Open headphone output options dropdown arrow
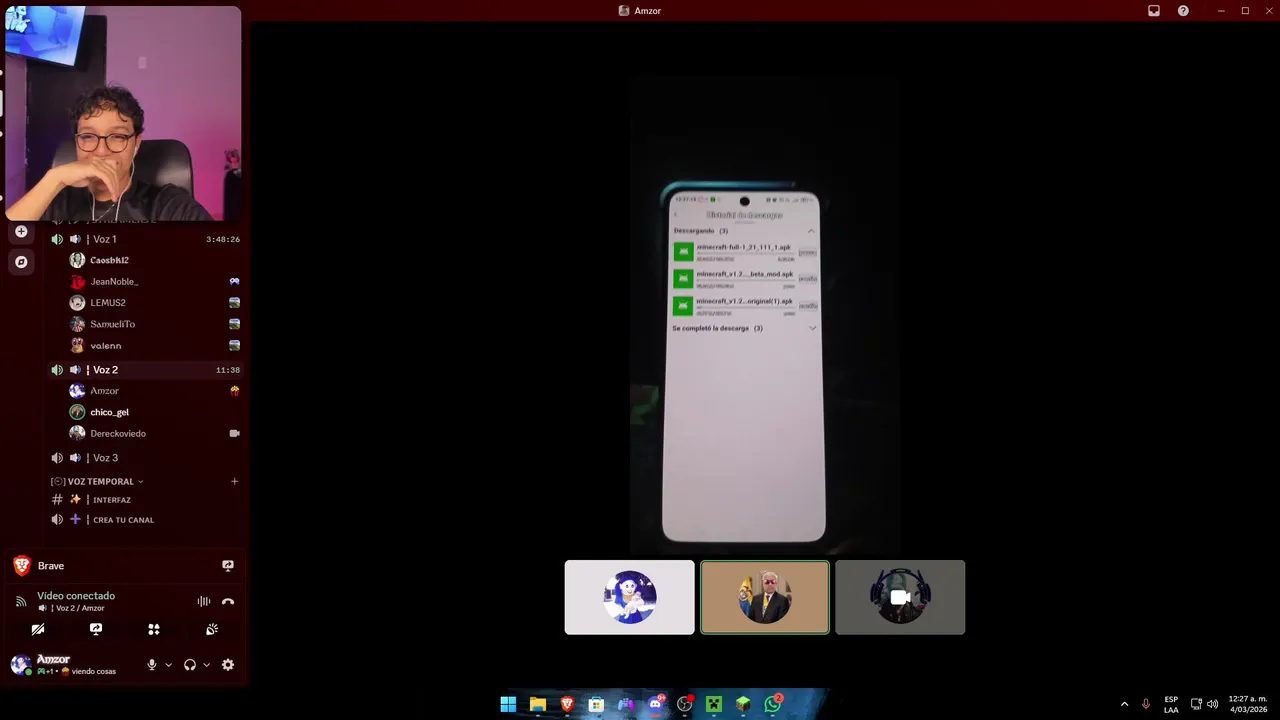This screenshot has height=720, width=1280. click(x=207, y=665)
